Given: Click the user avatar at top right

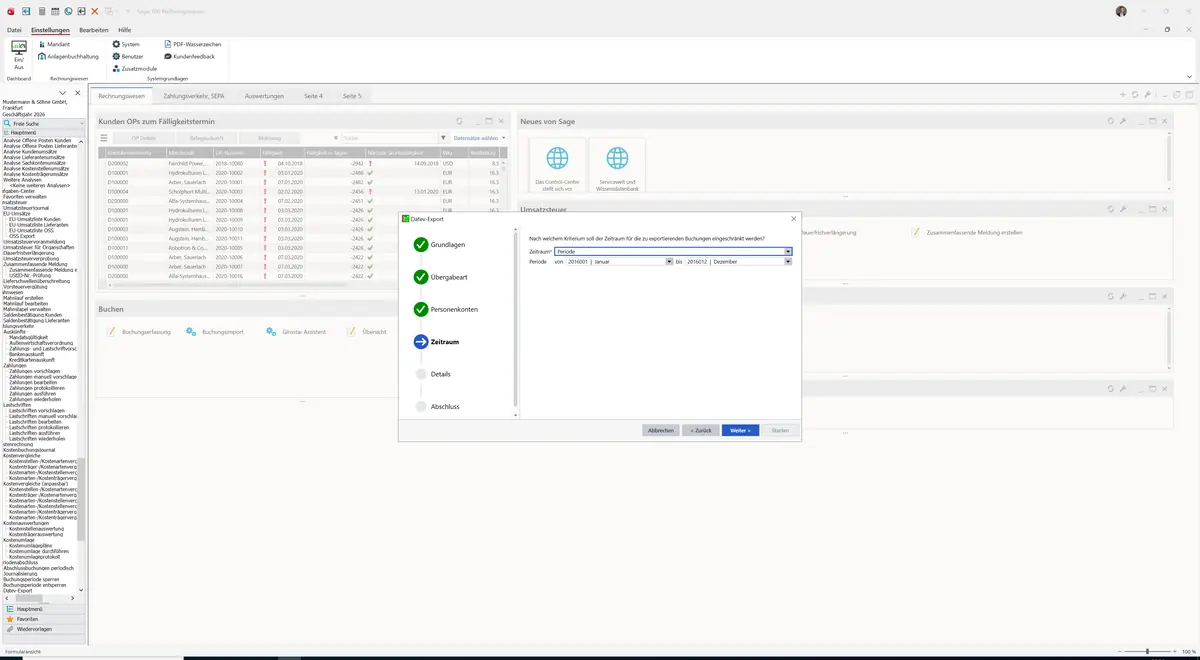Looking at the screenshot, I should (1120, 11).
